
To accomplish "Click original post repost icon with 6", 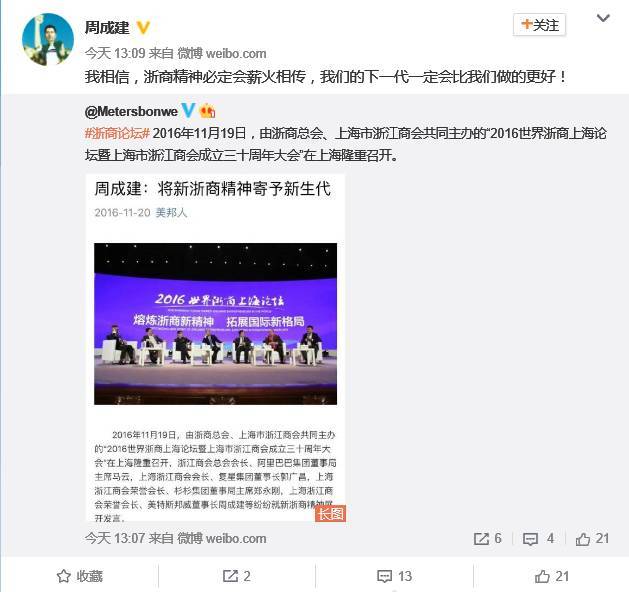I will click(x=487, y=538).
